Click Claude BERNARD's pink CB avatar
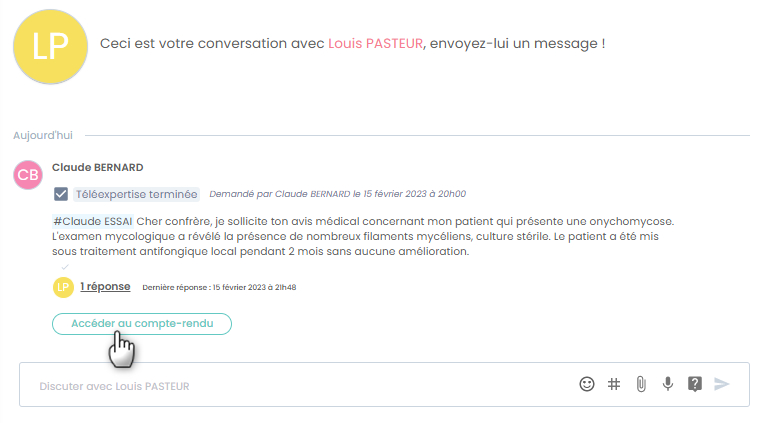The height and width of the screenshot is (423, 765). click(28, 174)
